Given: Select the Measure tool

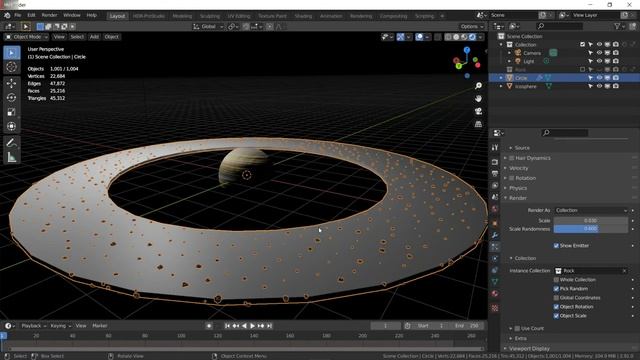Looking at the screenshot, I should pyautogui.click(x=11, y=157).
